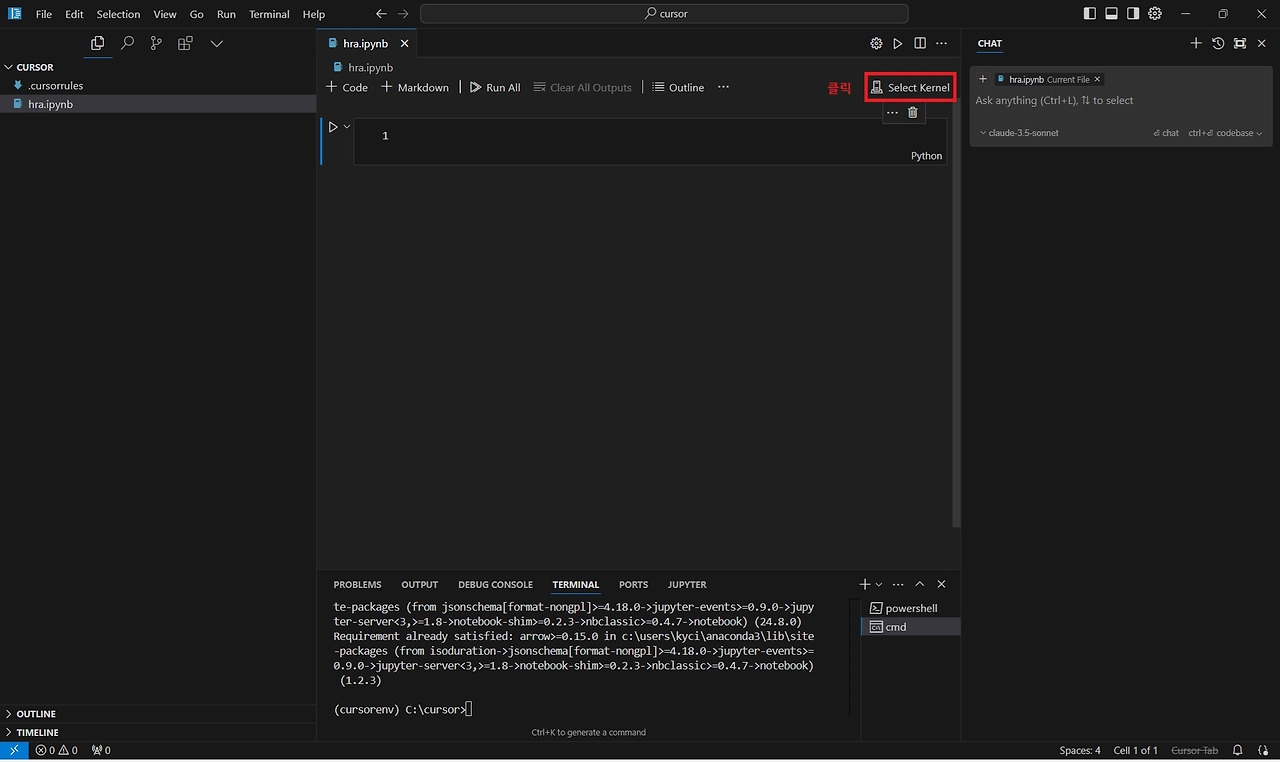The width and height of the screenshot is (1280, 762).
Task: Add a new Markdown cell
Action: pyautogui.click(x=415, y=87)
